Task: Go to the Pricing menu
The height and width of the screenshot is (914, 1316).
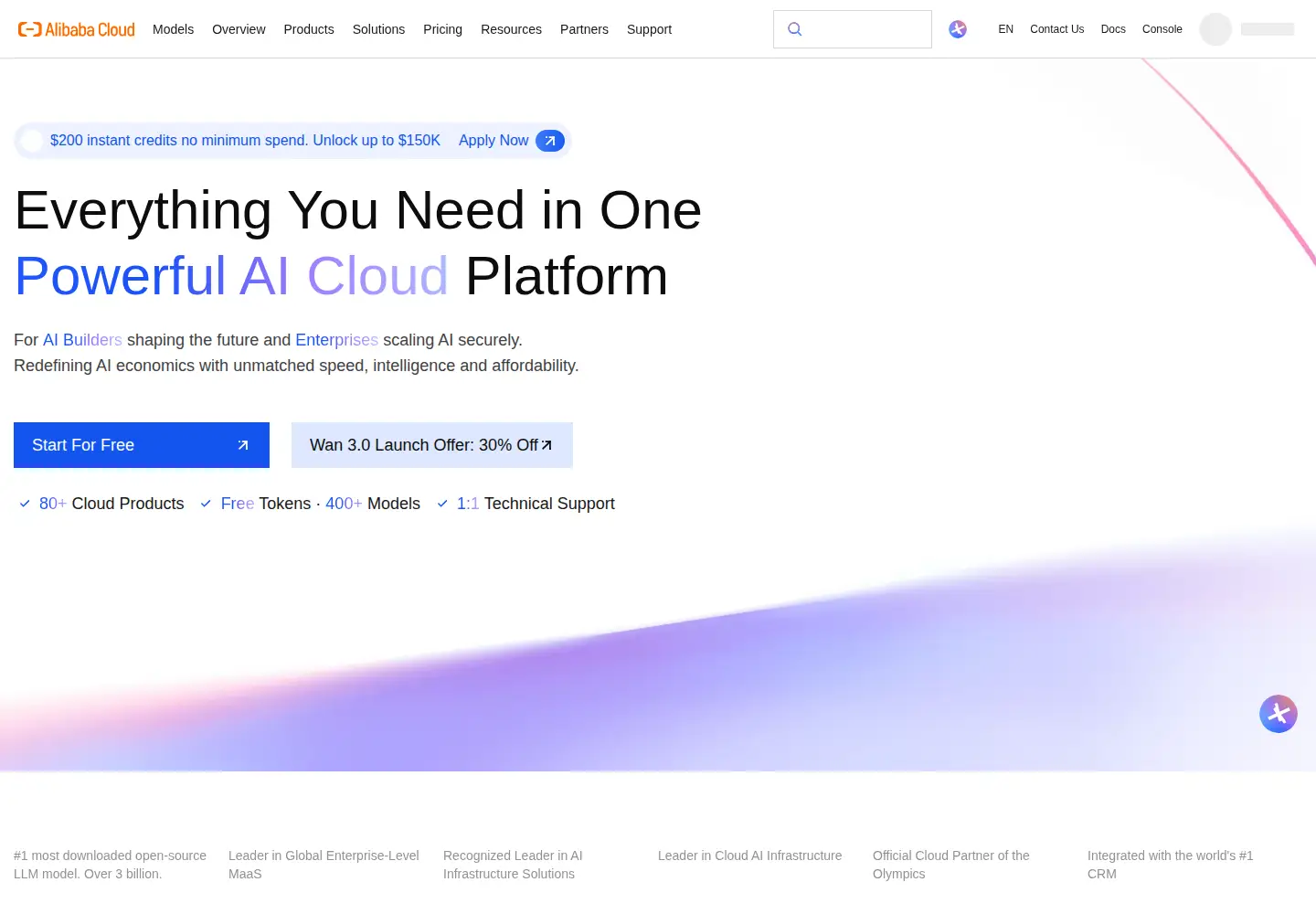Action: click(x=442, y=29)
